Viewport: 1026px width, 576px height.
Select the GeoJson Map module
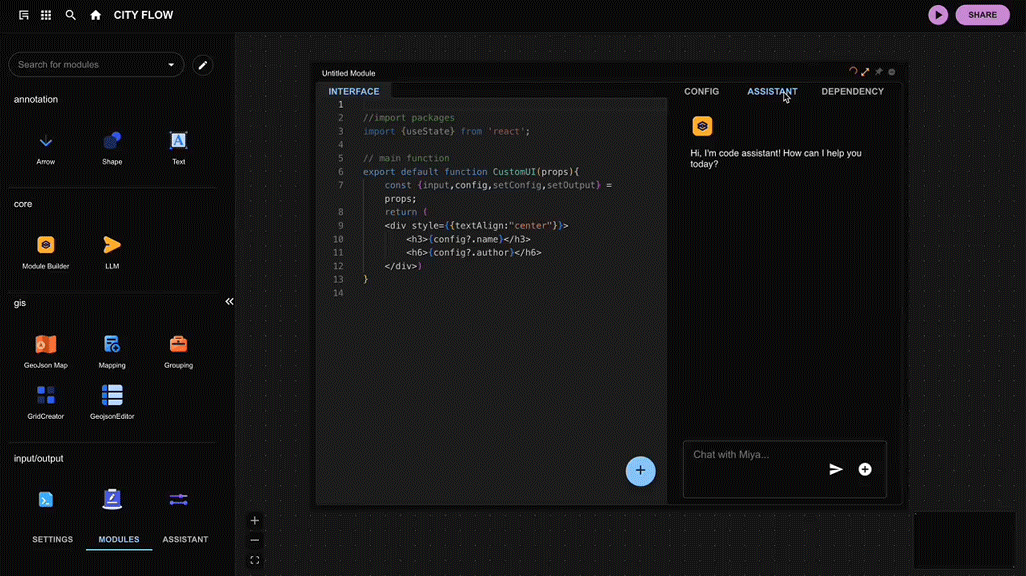tap(46, 351)
